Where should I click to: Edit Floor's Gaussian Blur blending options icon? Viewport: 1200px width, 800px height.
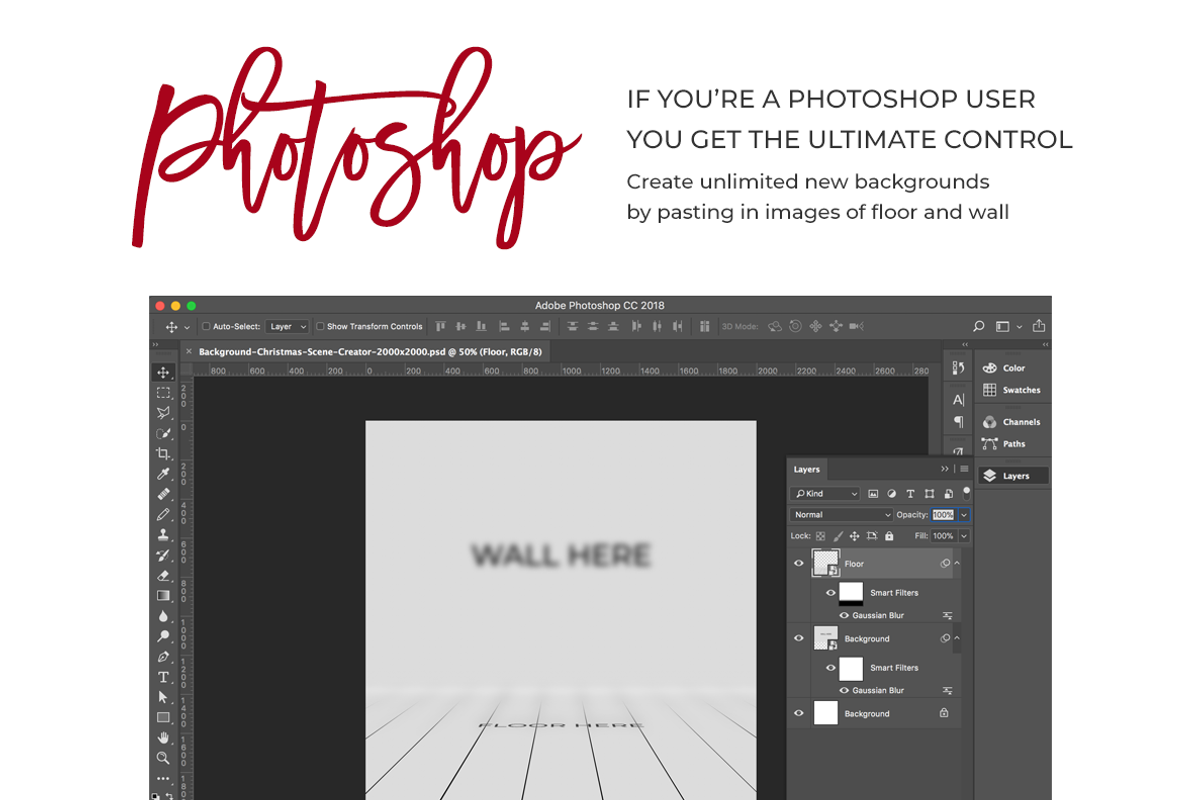pos(947,616)
